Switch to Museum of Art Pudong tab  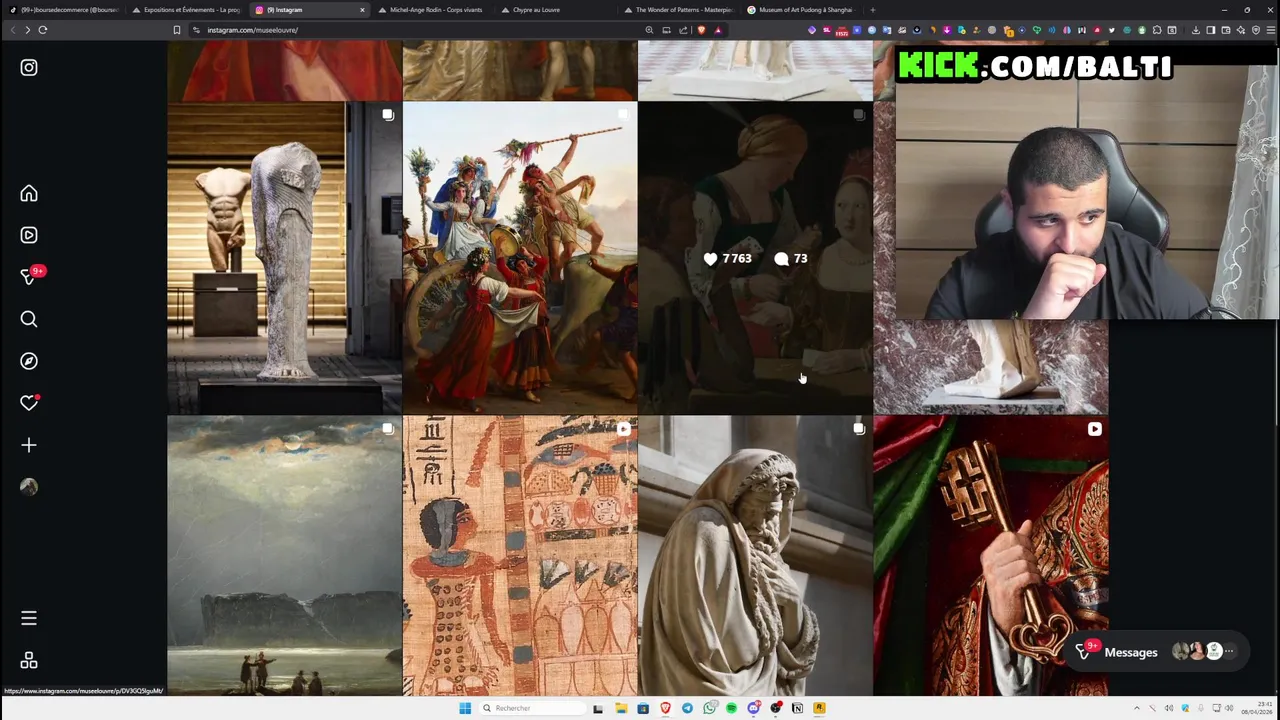pyautogui.click(x=804, y=10)
